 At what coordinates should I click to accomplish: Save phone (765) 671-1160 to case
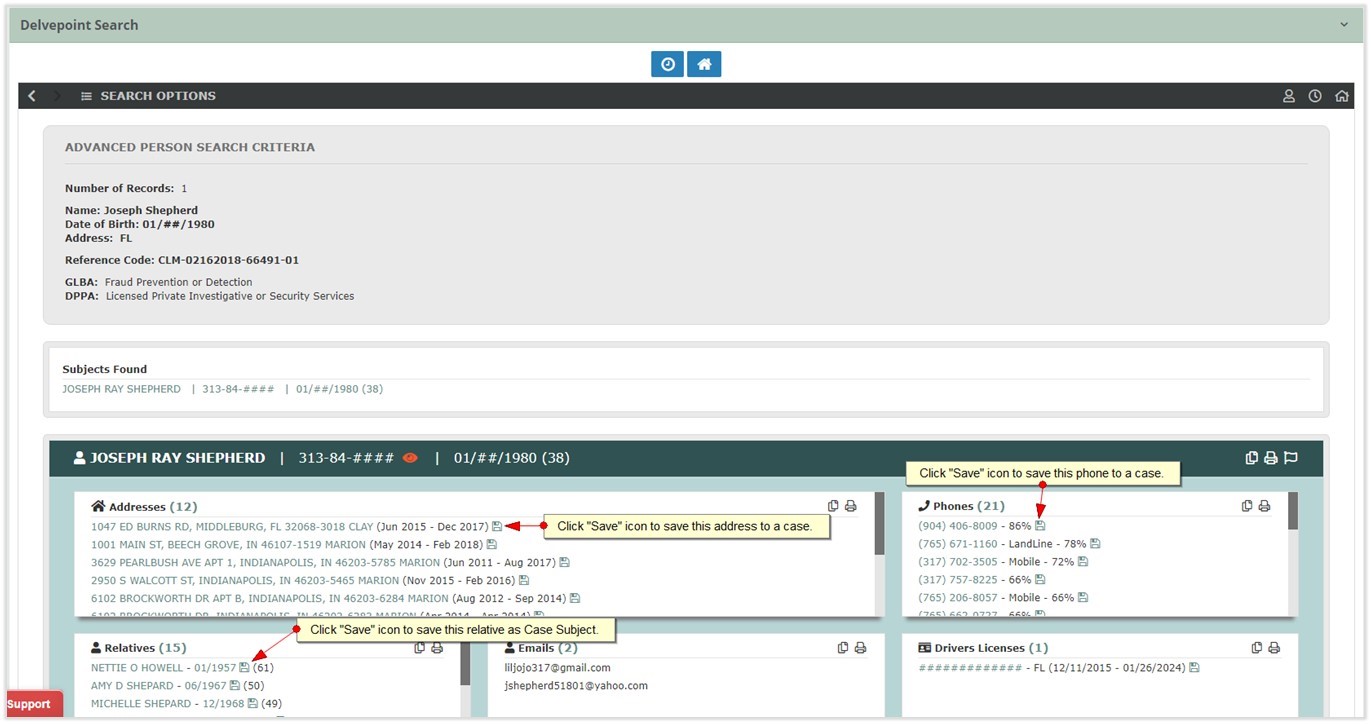pyautogui.click(x=1095, y=544)
